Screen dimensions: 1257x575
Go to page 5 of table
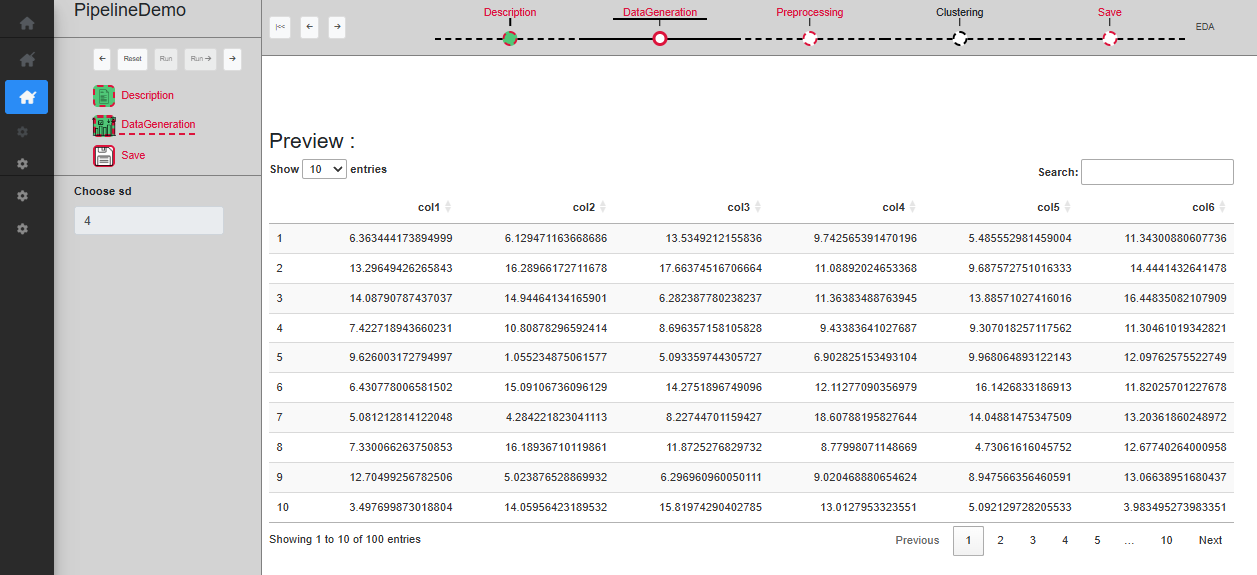pyautogui.click(x=1097, y=540)
